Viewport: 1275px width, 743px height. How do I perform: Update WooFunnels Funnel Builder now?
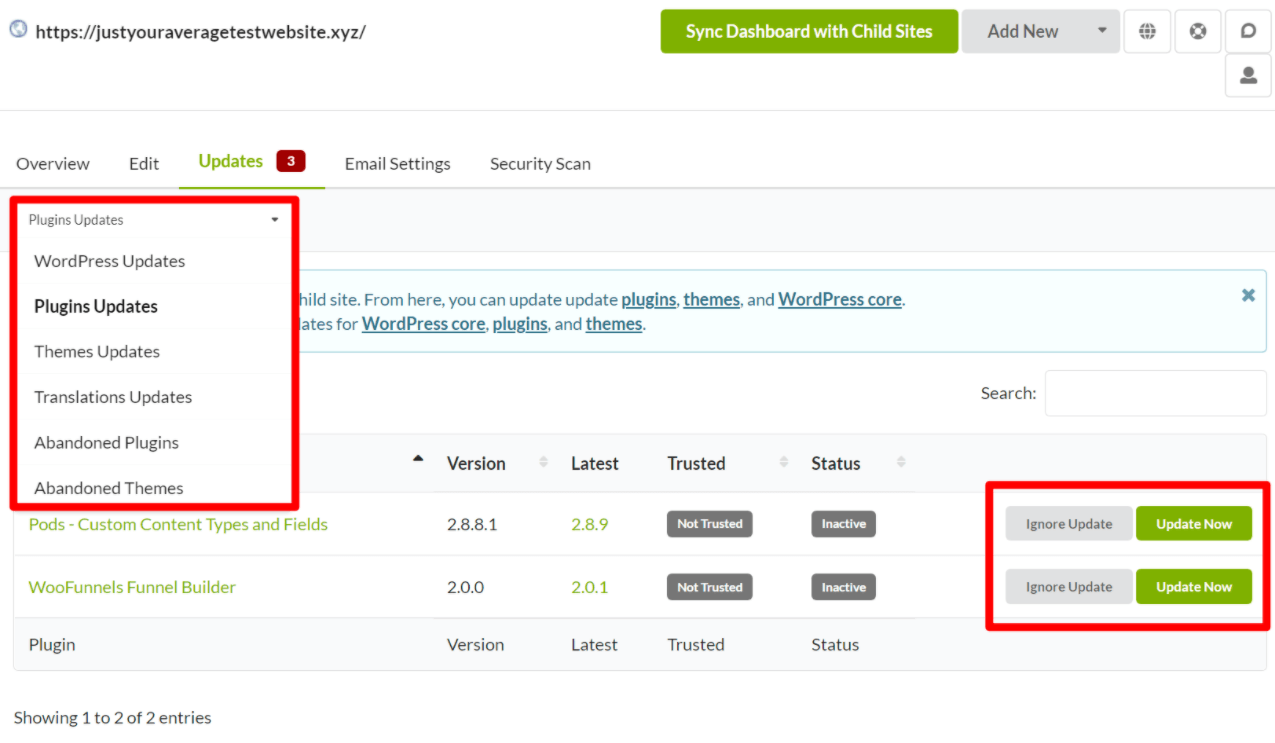pos(1194,587)
